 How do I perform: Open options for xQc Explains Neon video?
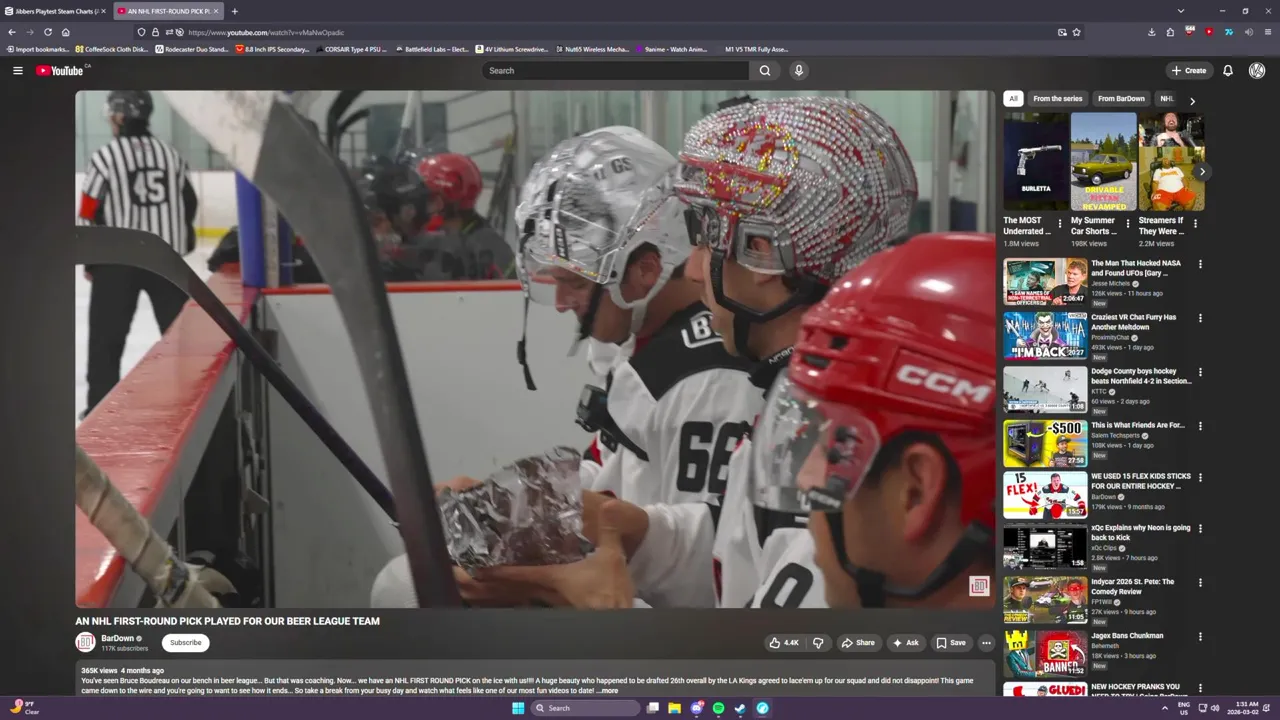pyautogui.click(x=1200, y=529)
